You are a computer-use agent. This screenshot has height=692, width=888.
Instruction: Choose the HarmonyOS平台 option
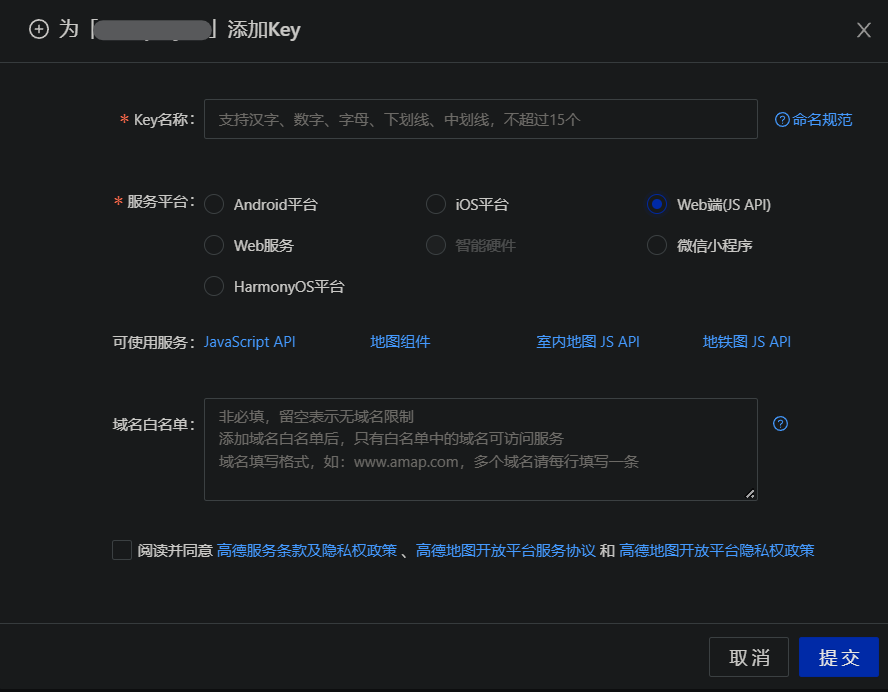pos(213,286)
